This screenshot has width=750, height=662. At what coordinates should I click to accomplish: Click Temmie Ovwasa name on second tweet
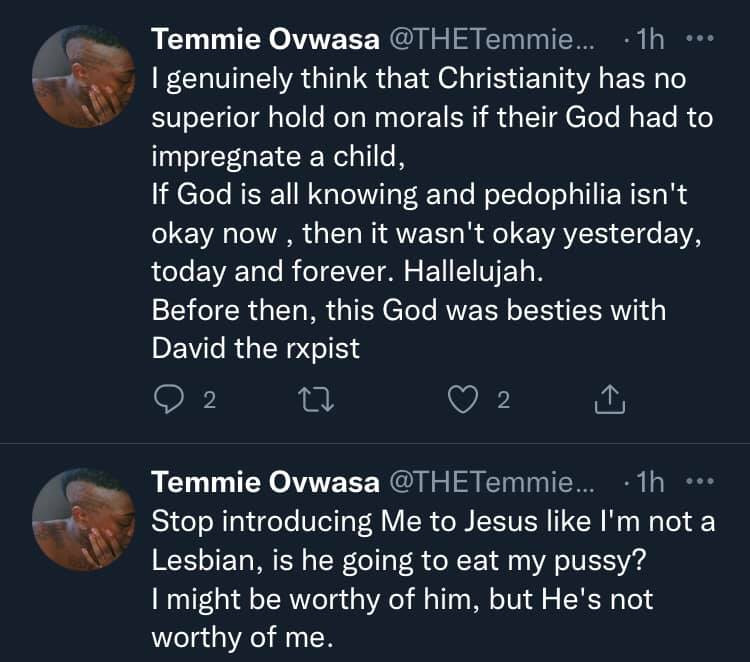click(x=264, y=483)
